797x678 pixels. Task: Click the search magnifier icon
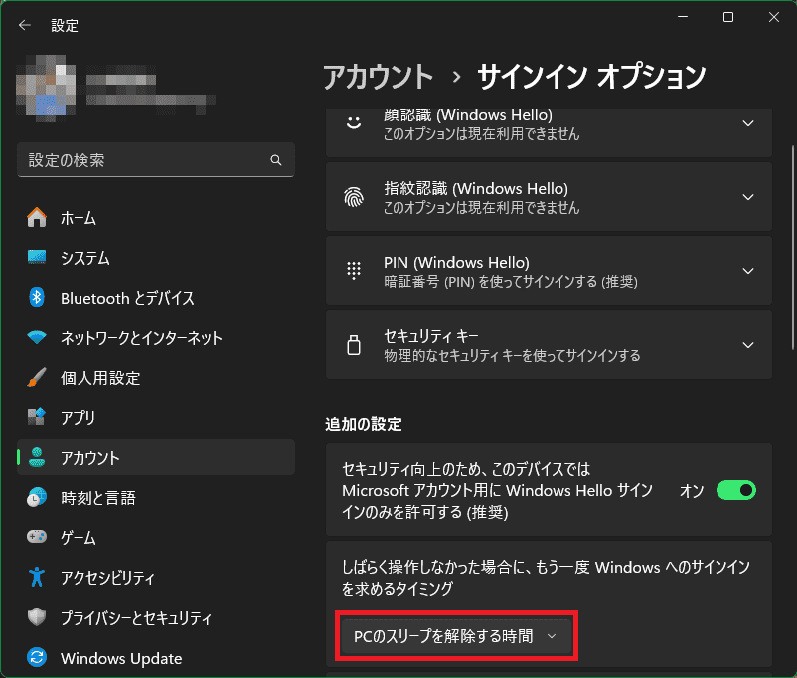[x=276, y=160]
